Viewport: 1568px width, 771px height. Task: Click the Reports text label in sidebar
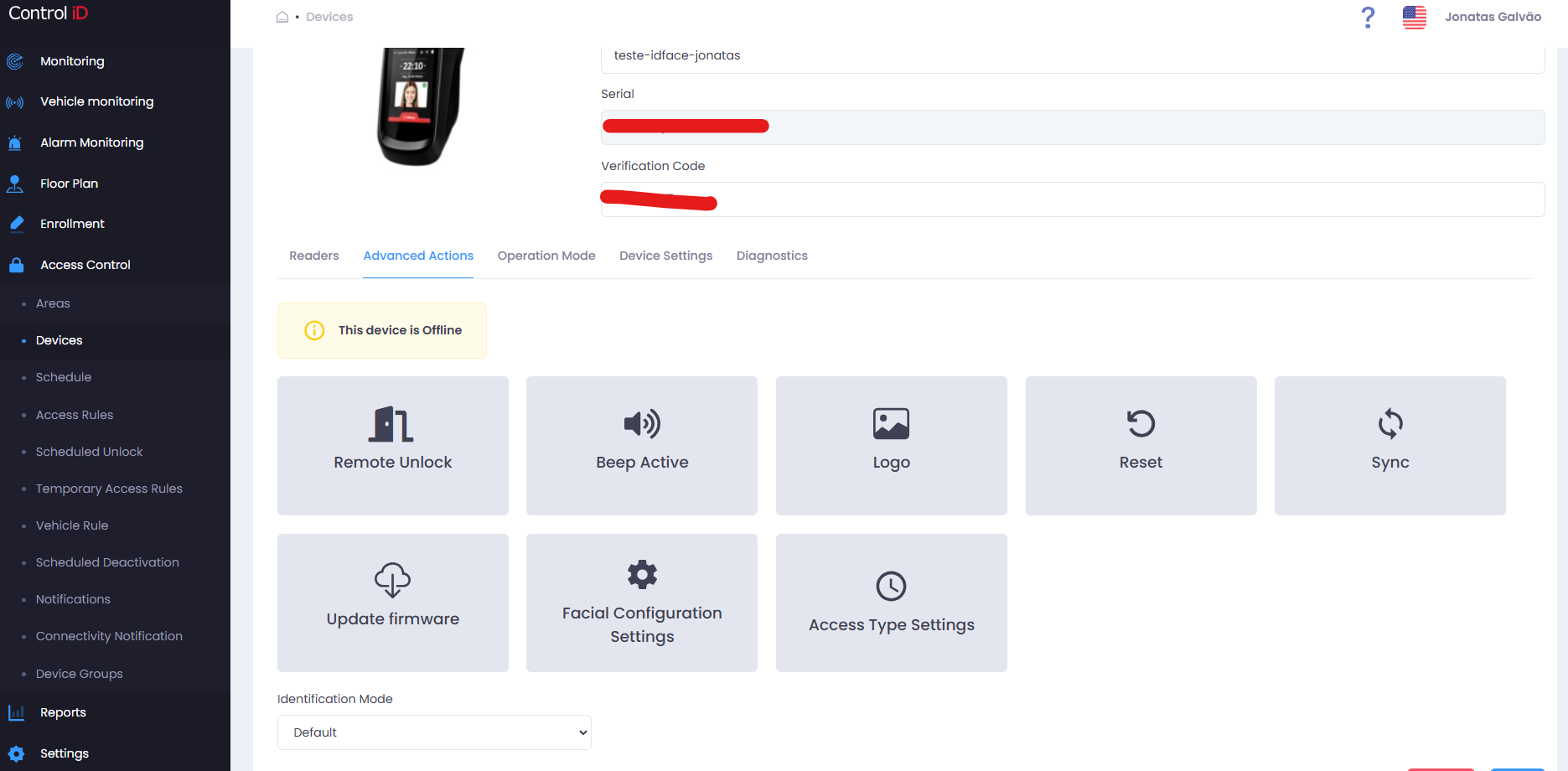click(x=63, y=712)
